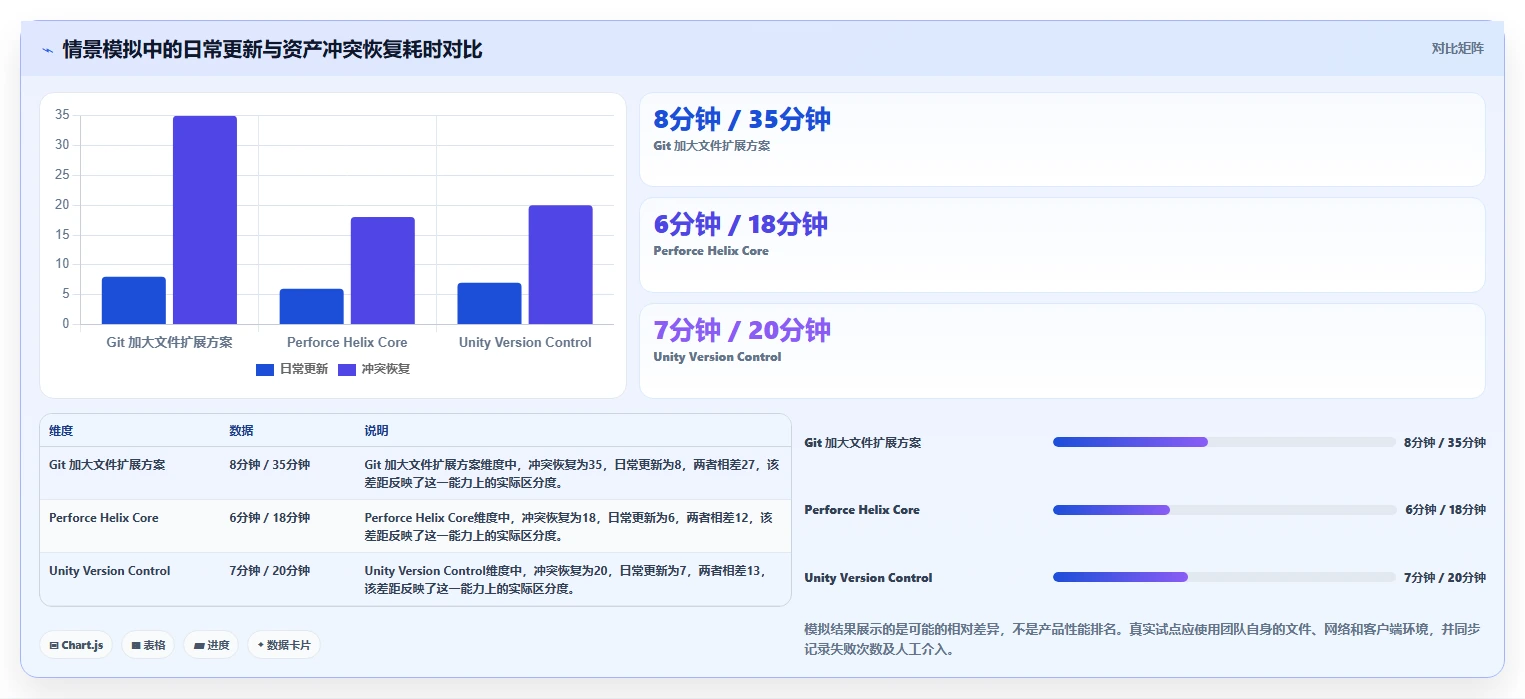Click Unity Version Control in the table's 维度 column
The width and height of the screenshot is (1525, 699).
[x=110, y=571]
